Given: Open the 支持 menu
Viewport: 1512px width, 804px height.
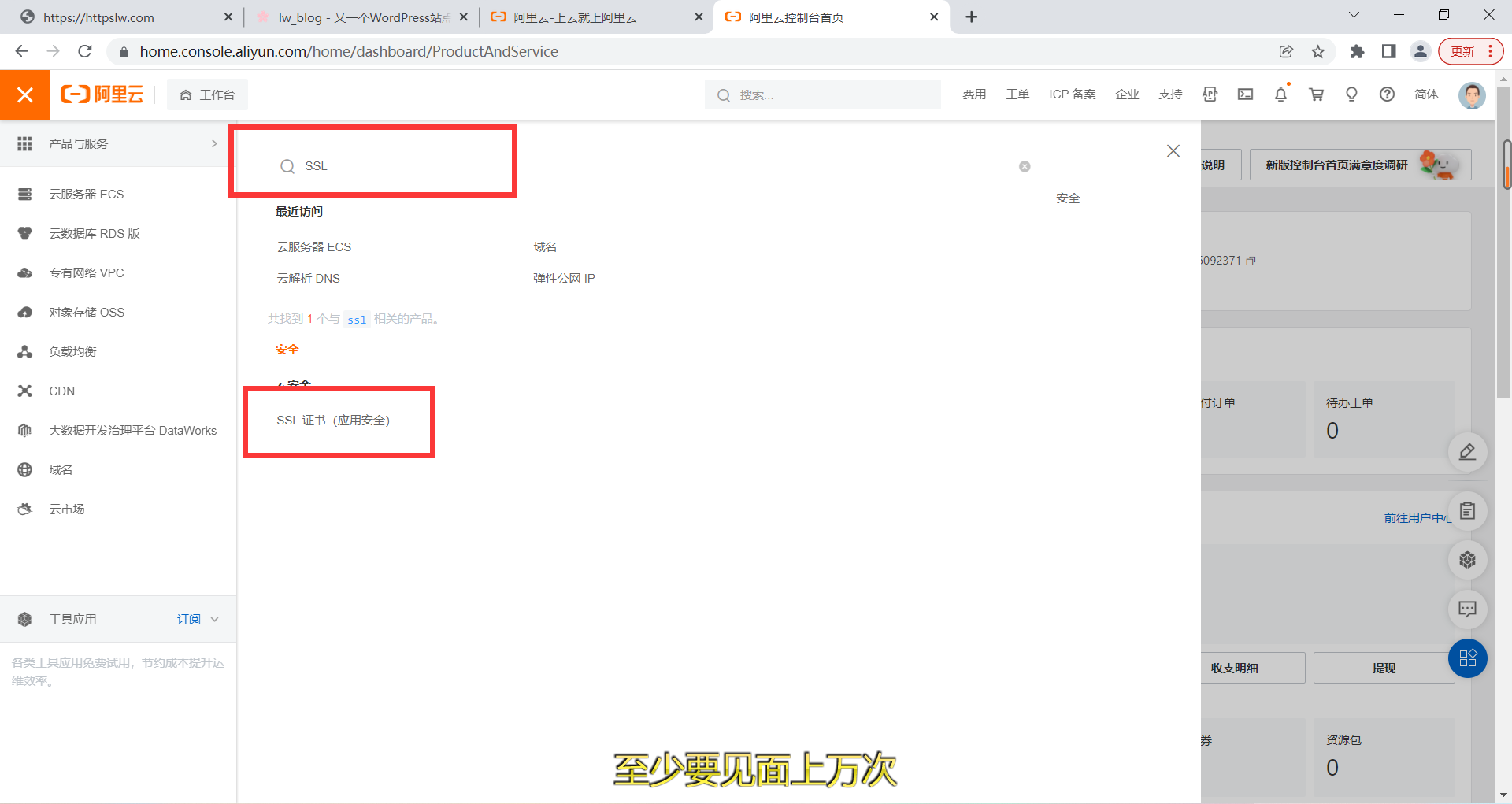Looking at the screenshot, I should (1170, 94).
